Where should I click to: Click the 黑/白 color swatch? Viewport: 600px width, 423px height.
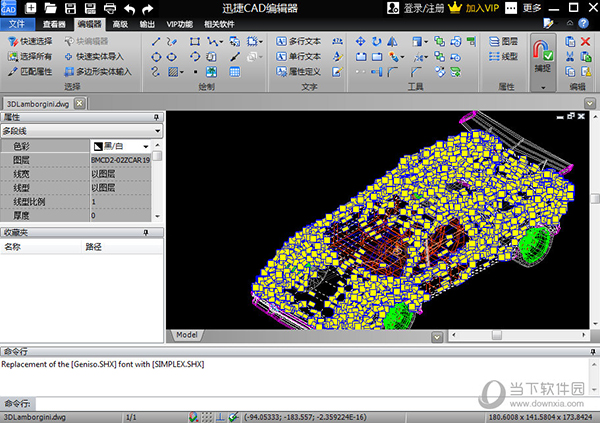98,146
